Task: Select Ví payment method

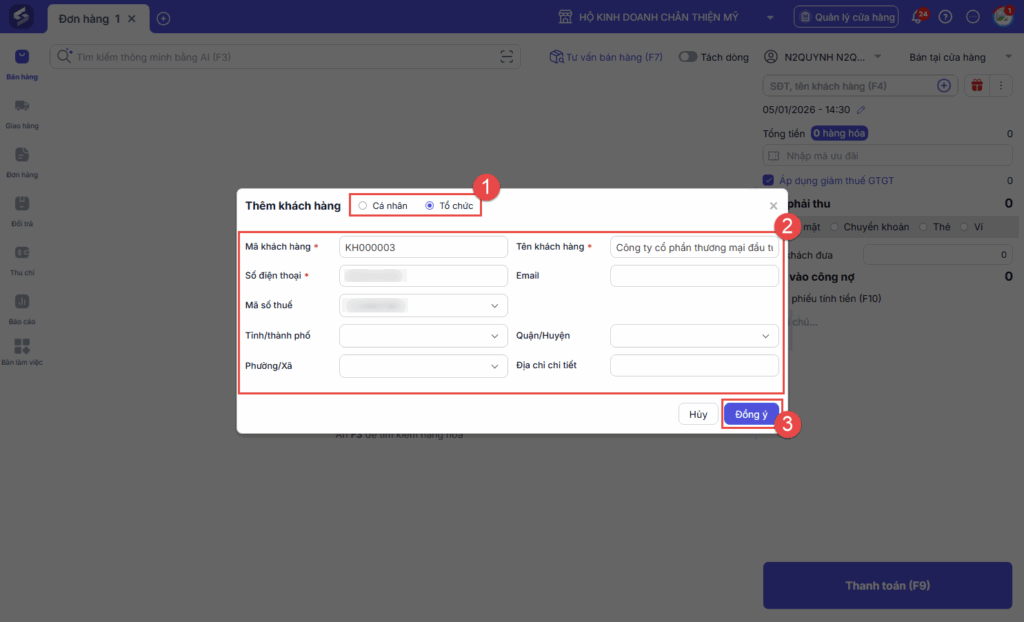Action: [971, 227]
